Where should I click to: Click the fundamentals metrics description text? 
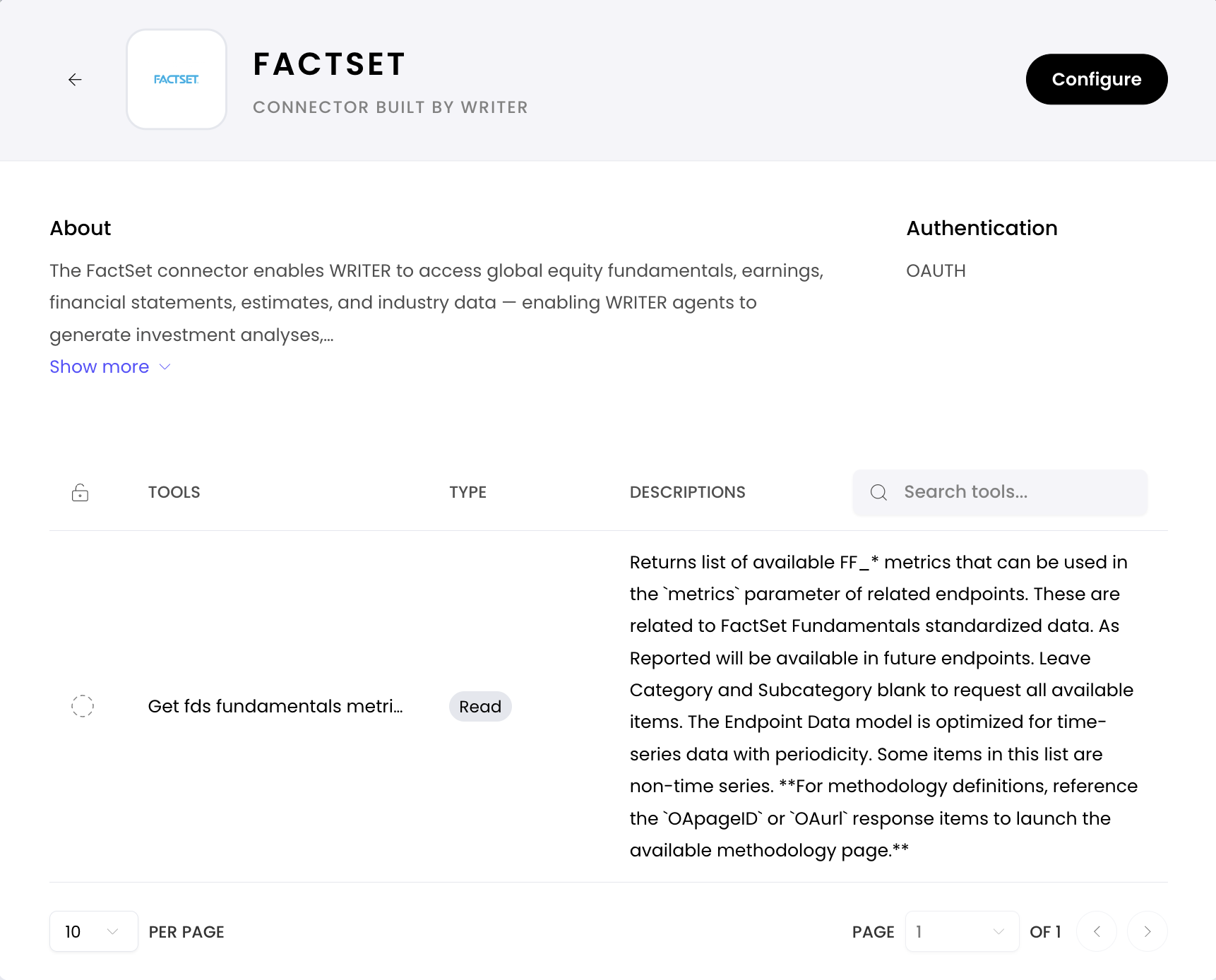tap(883, 706)
